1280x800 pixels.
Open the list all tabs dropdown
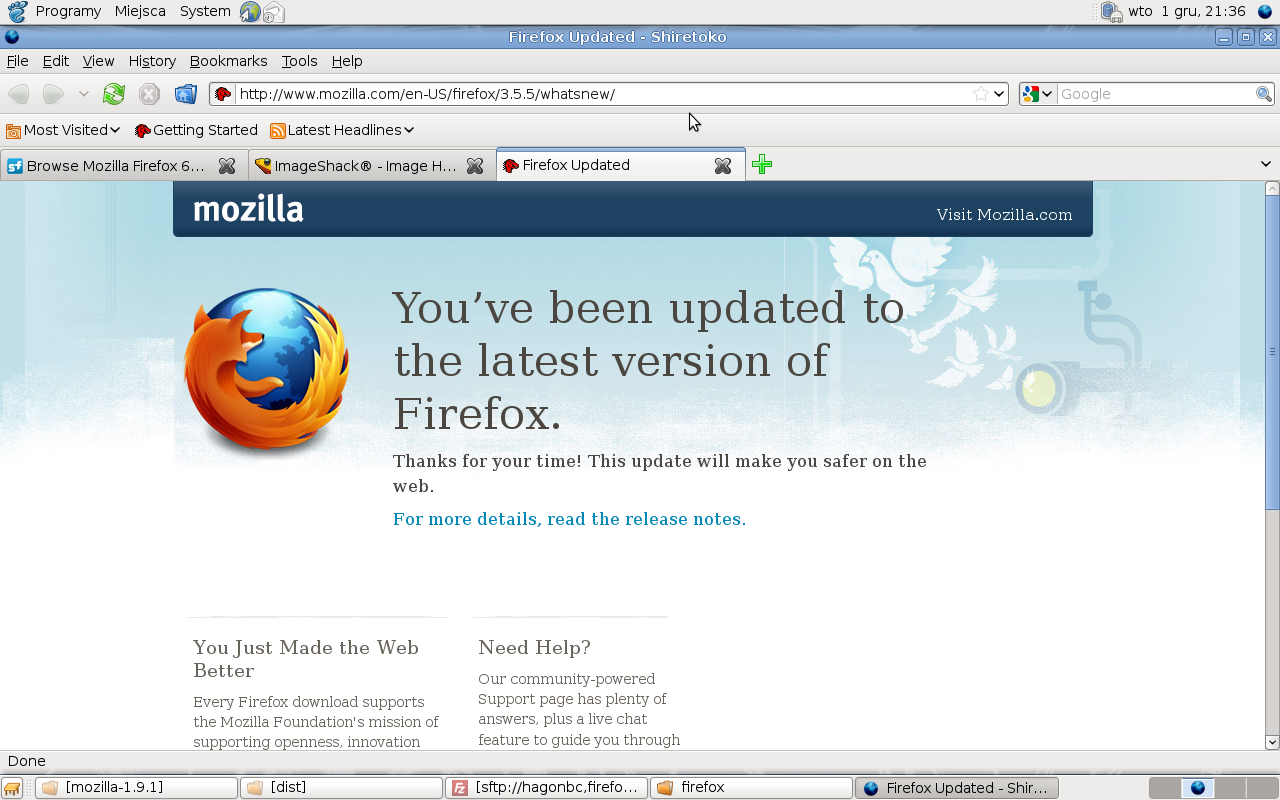point(1265,164)
